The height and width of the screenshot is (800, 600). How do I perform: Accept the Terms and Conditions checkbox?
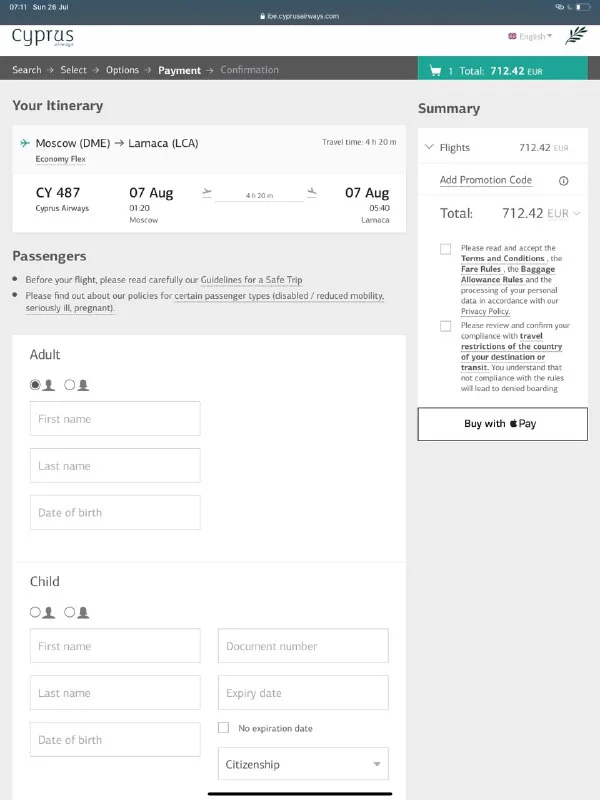[445, 249]
